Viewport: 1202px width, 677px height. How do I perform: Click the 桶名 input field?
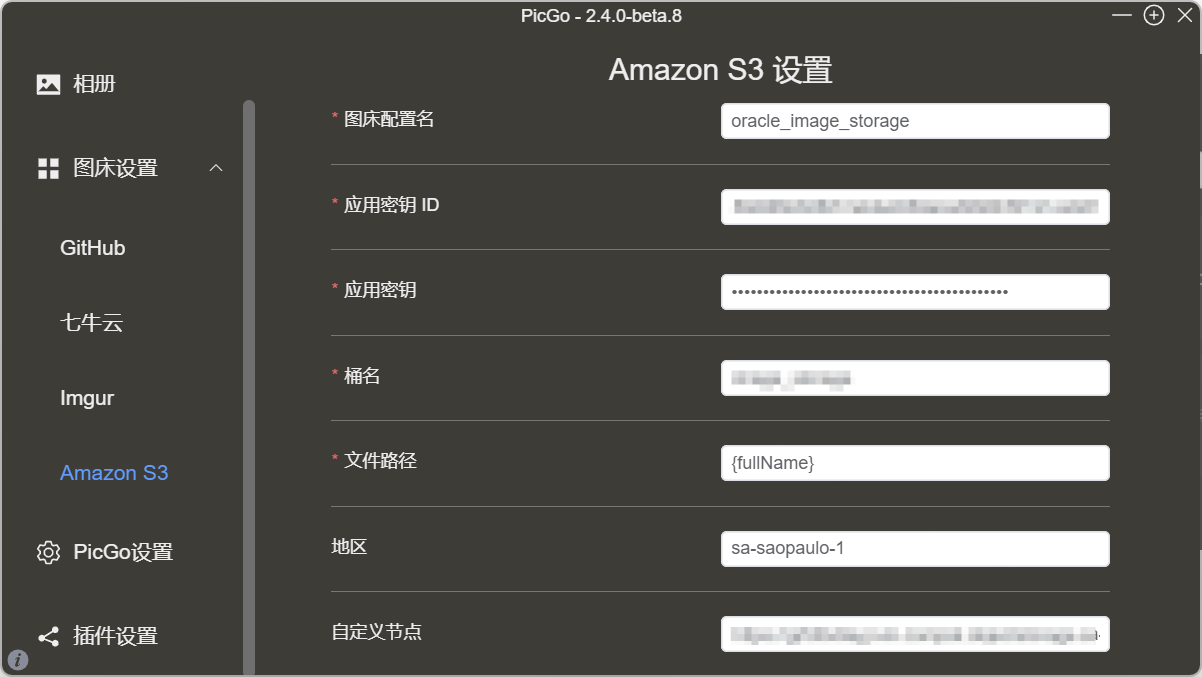click(x=915, y=378)
